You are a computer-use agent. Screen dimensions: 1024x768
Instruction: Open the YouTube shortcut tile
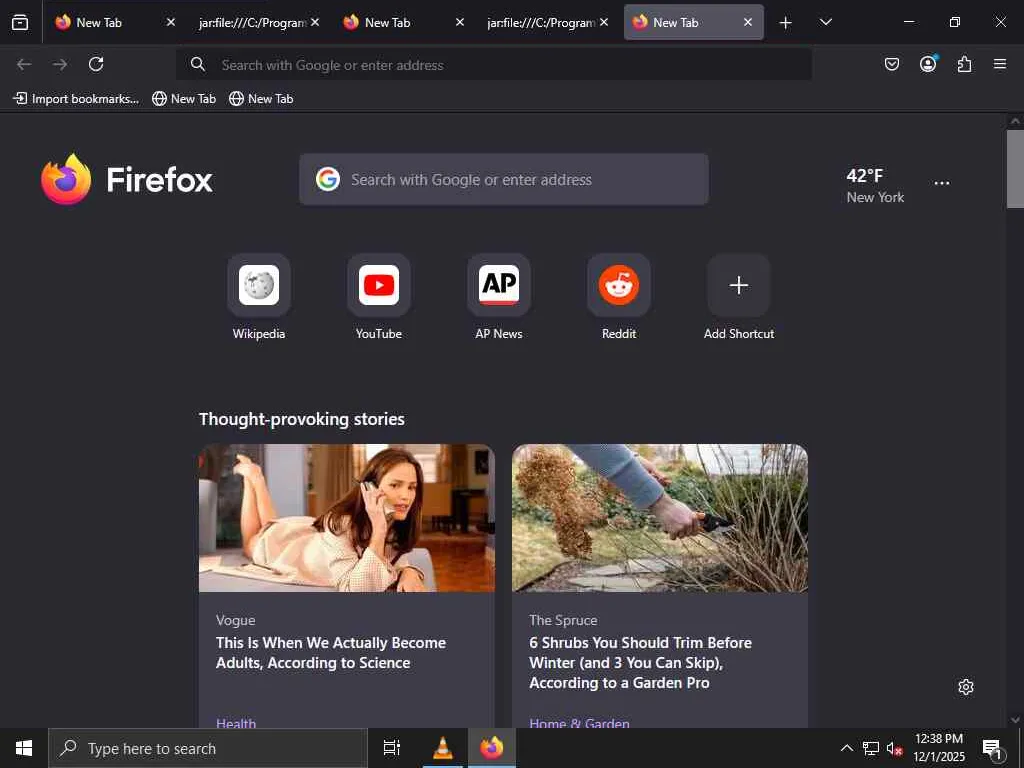[x=379, y=285]
